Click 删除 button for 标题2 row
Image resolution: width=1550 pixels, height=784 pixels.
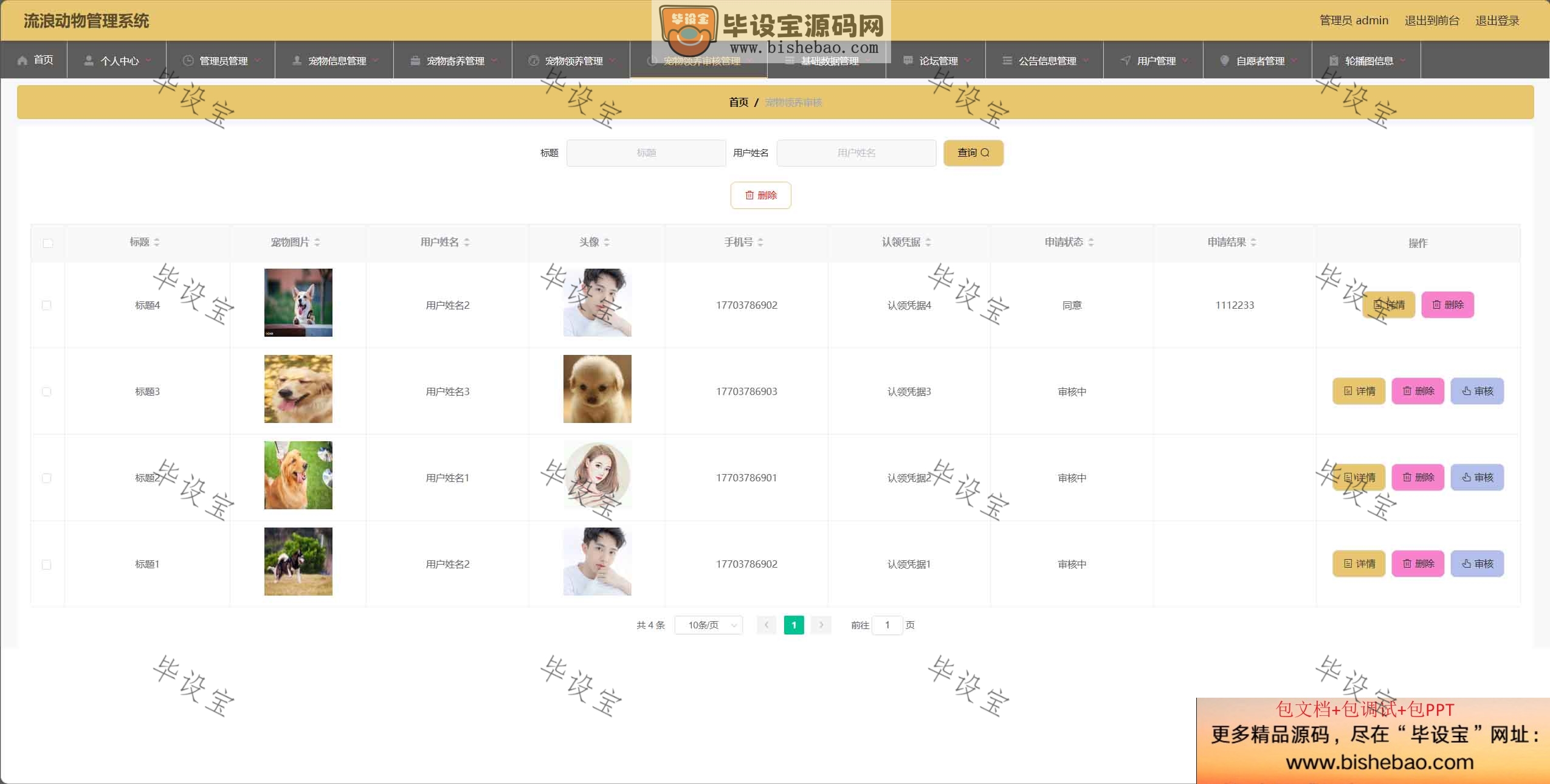1418,477
